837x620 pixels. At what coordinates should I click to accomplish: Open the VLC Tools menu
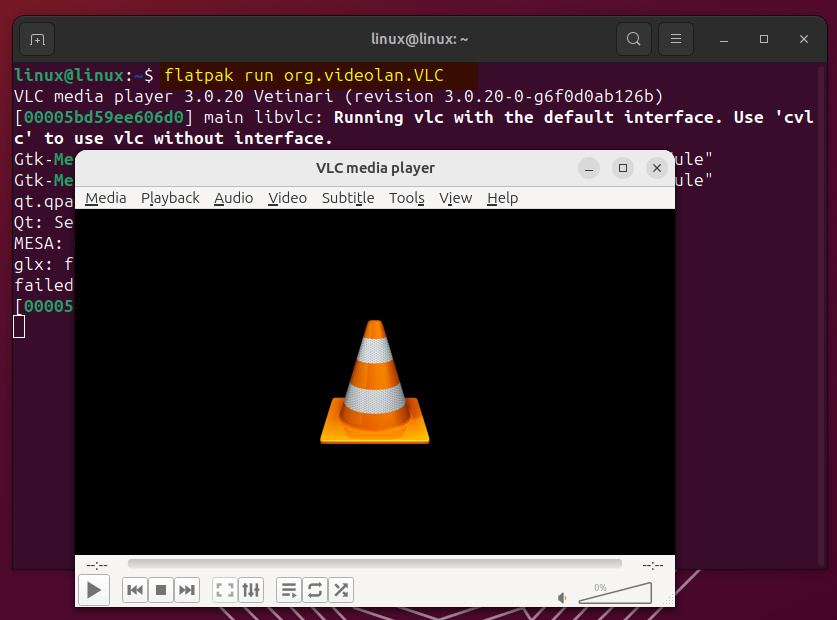pos(407,198)
